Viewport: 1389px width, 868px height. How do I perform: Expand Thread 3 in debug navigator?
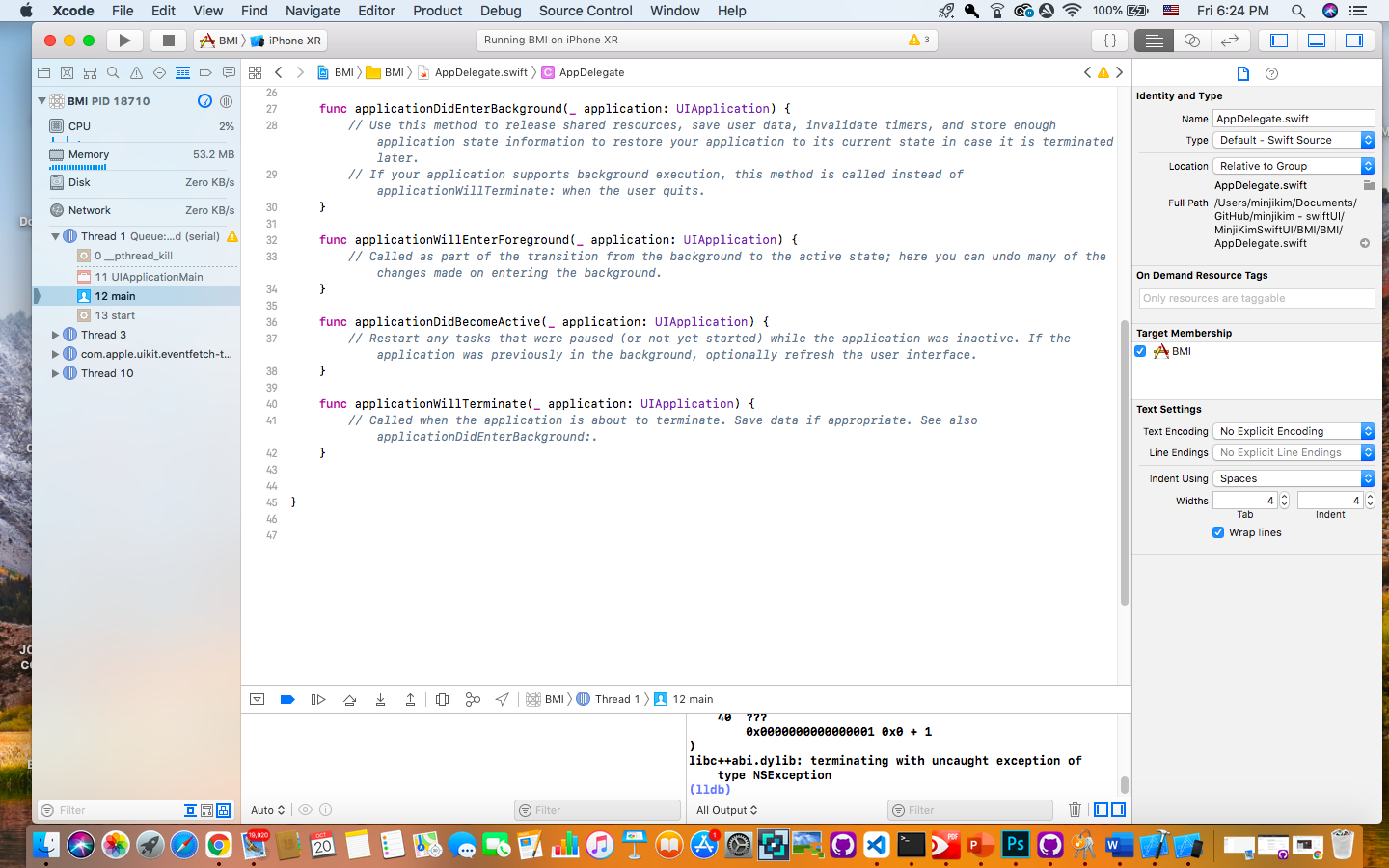click(x=55, y=335)
